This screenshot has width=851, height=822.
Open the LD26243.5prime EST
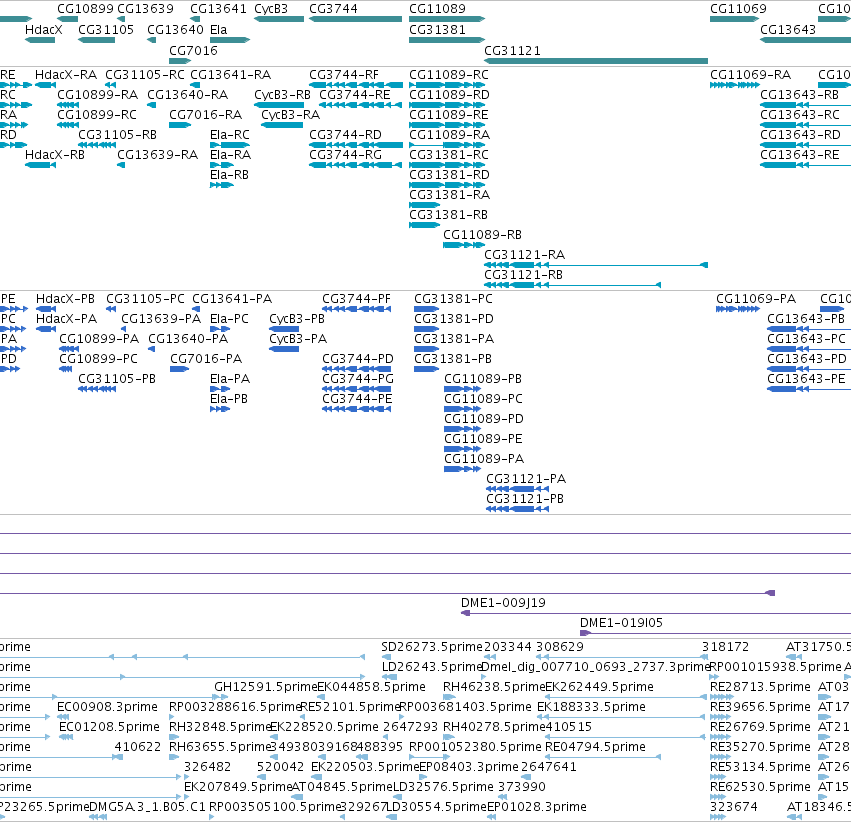(390, 677)
